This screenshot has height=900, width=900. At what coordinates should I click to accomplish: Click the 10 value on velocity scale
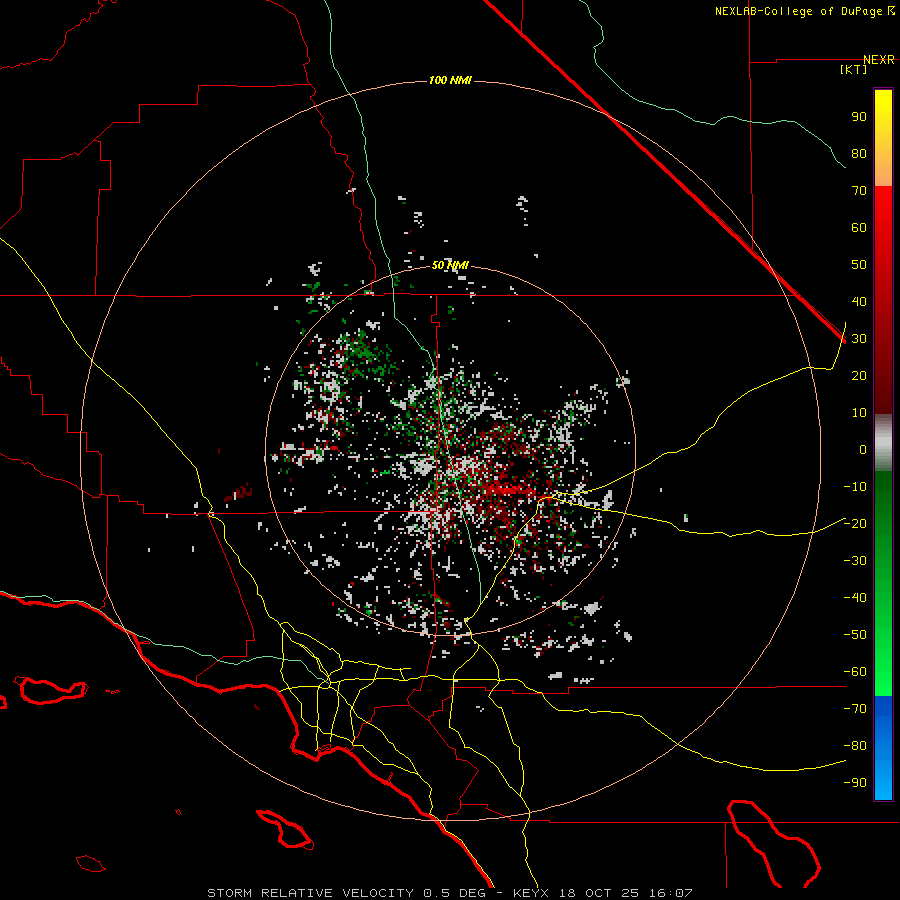[859, 413]
